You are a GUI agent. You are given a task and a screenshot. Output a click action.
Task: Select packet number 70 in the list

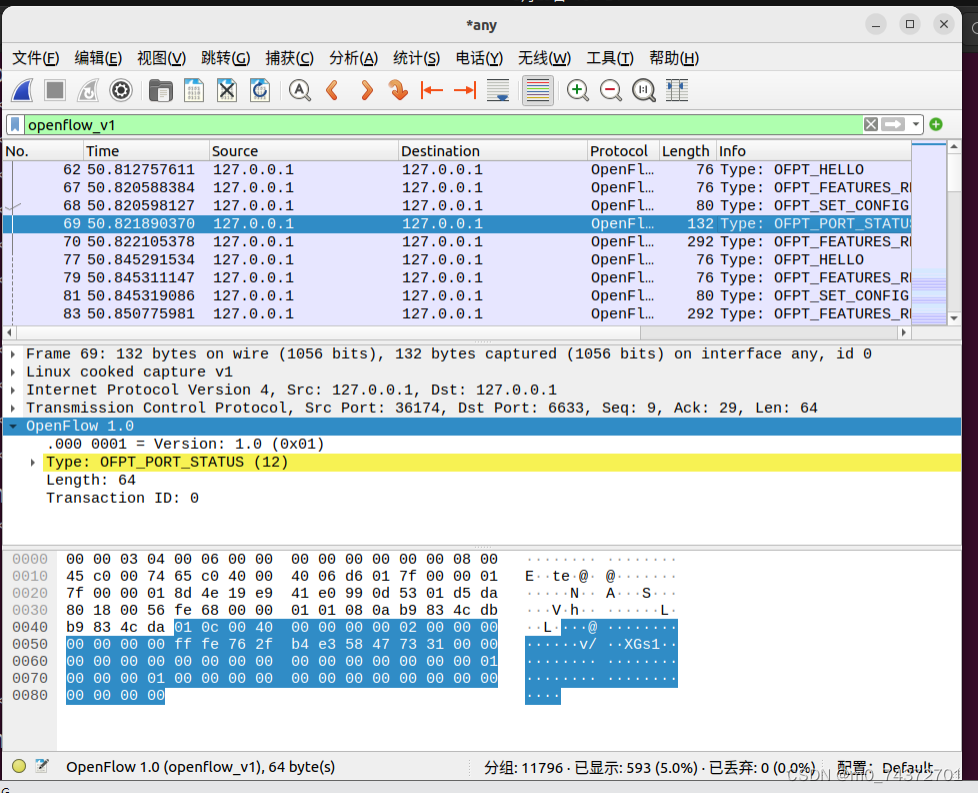(x=300, y=241)
